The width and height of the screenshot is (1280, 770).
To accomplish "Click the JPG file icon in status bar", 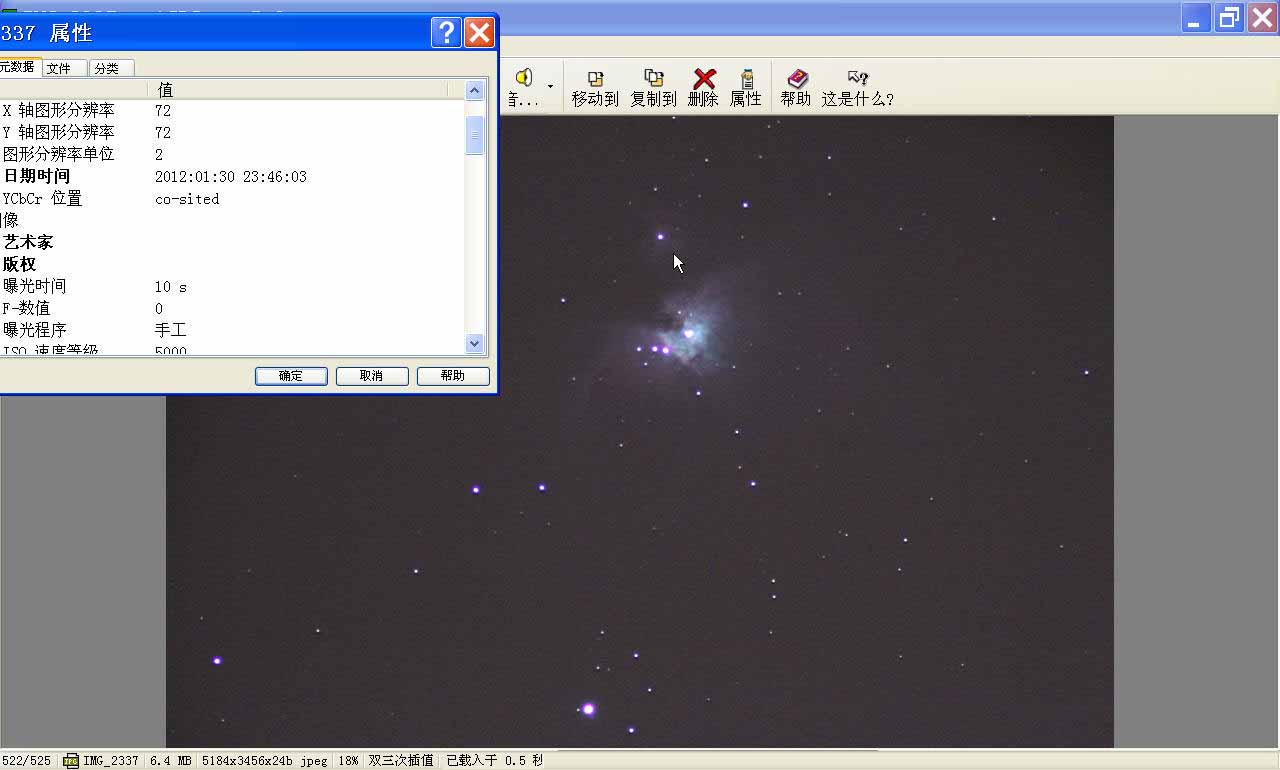I will tap(71, 761).
